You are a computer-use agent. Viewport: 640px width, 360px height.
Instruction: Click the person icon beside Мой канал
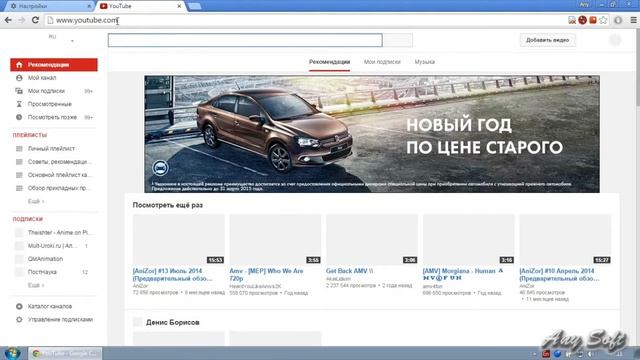point(19,78)
